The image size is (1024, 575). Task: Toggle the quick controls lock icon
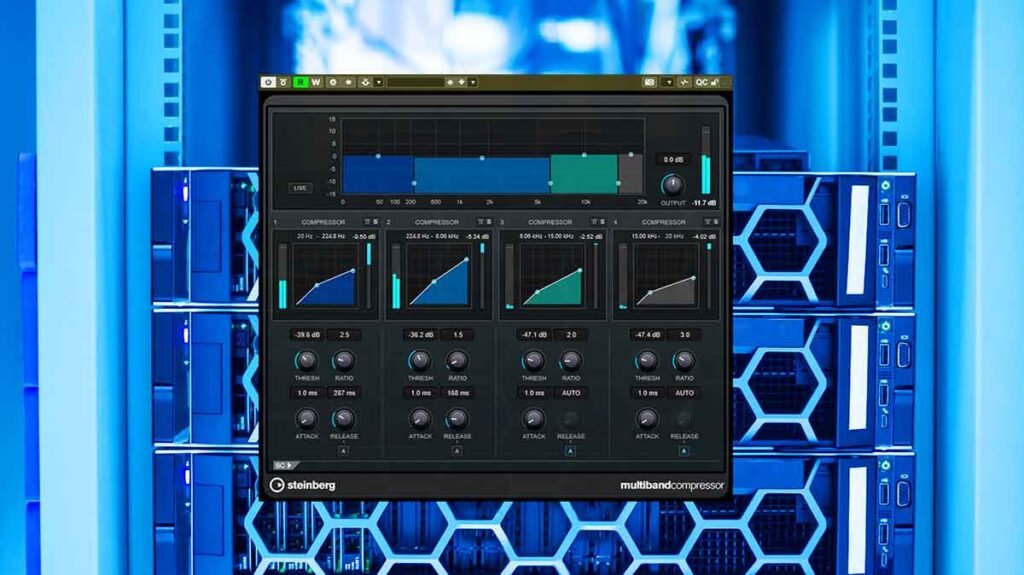715,82
